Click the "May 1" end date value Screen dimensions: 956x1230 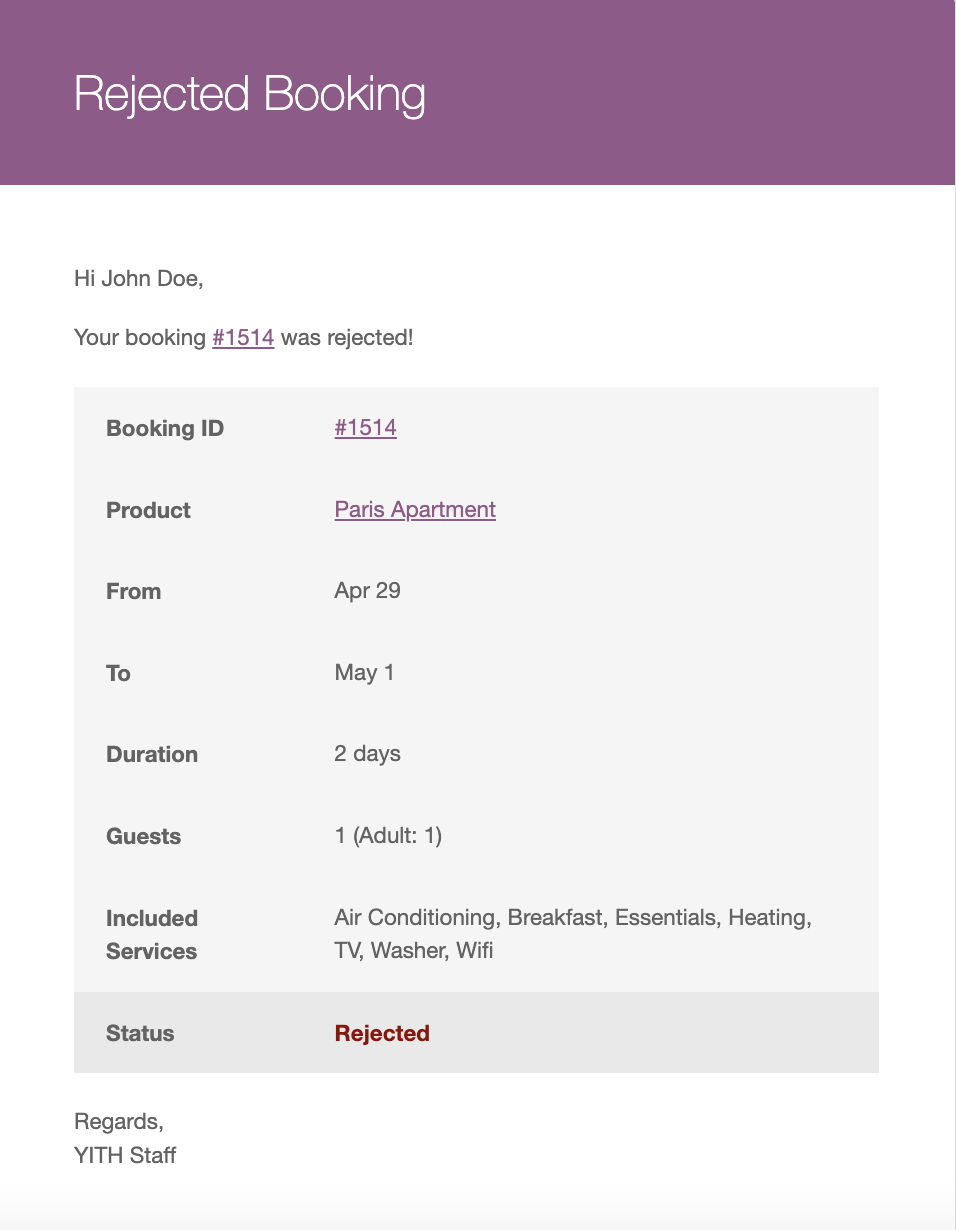(x=364, y=673)
